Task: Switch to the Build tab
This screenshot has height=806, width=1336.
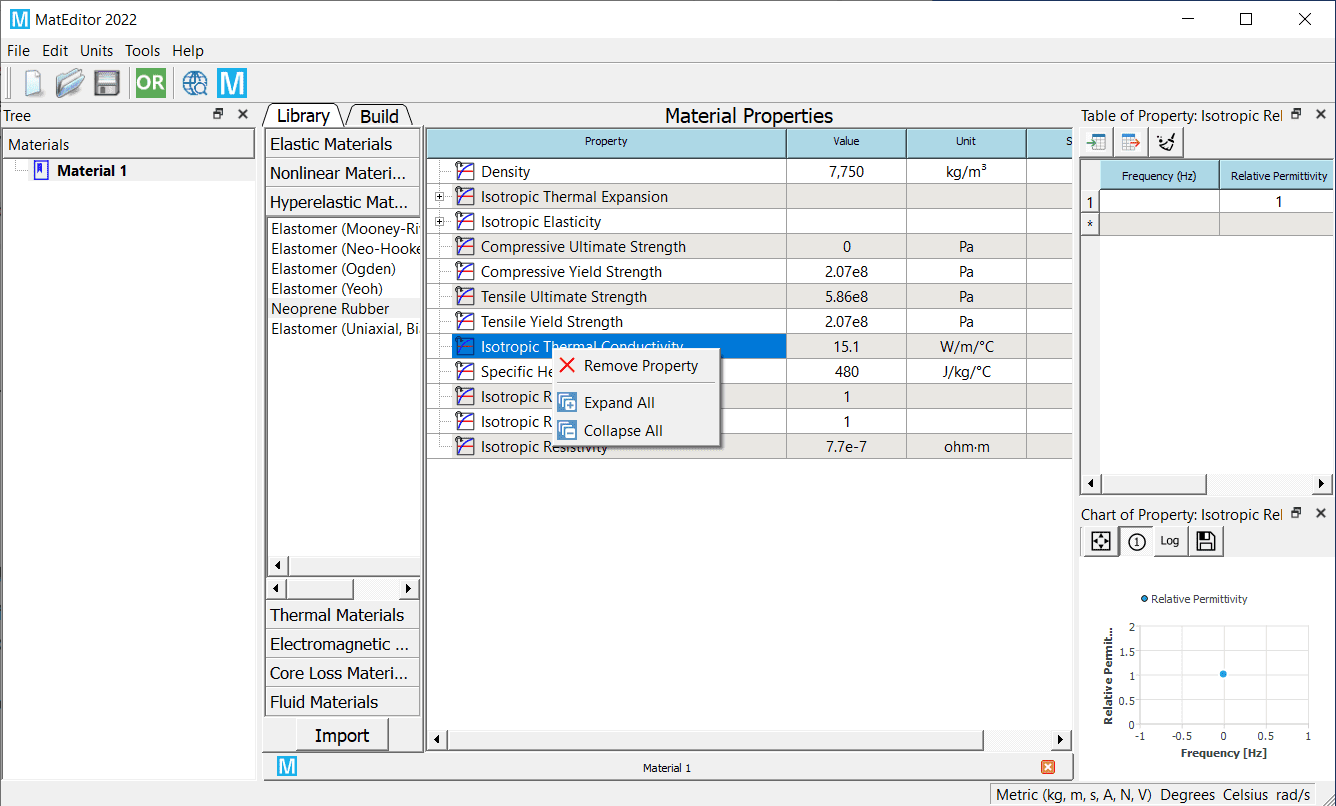Action: pyautogui.click(x=379, y=116)
